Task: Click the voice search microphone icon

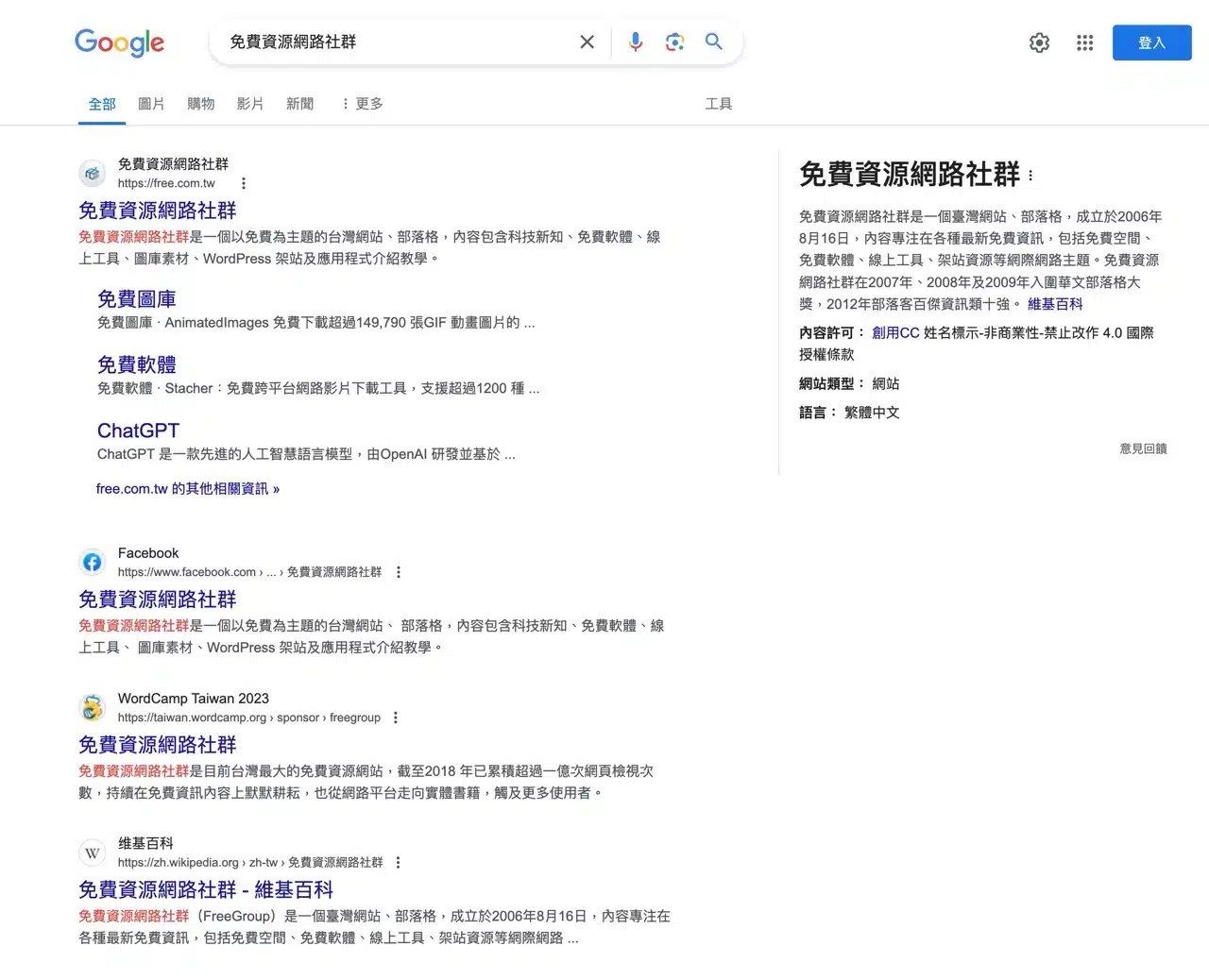Action: pyautogui.click(x=636, y=42)
